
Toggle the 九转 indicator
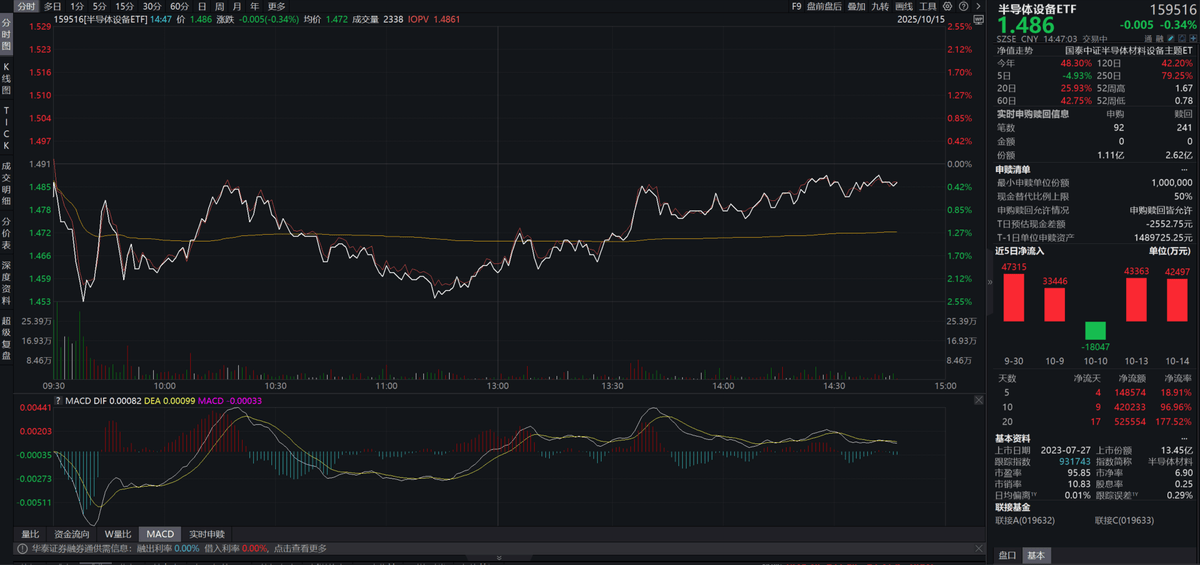click(x=880, y=6)
